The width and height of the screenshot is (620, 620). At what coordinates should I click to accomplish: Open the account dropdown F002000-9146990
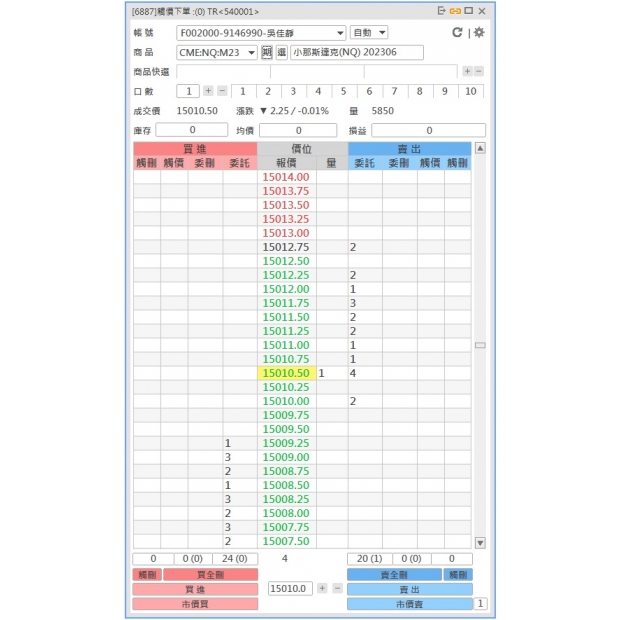click(x=261, y=33)
